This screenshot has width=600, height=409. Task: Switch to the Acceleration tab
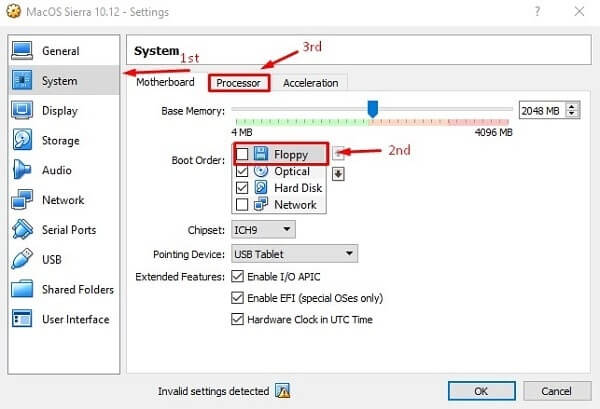[310, 83]
